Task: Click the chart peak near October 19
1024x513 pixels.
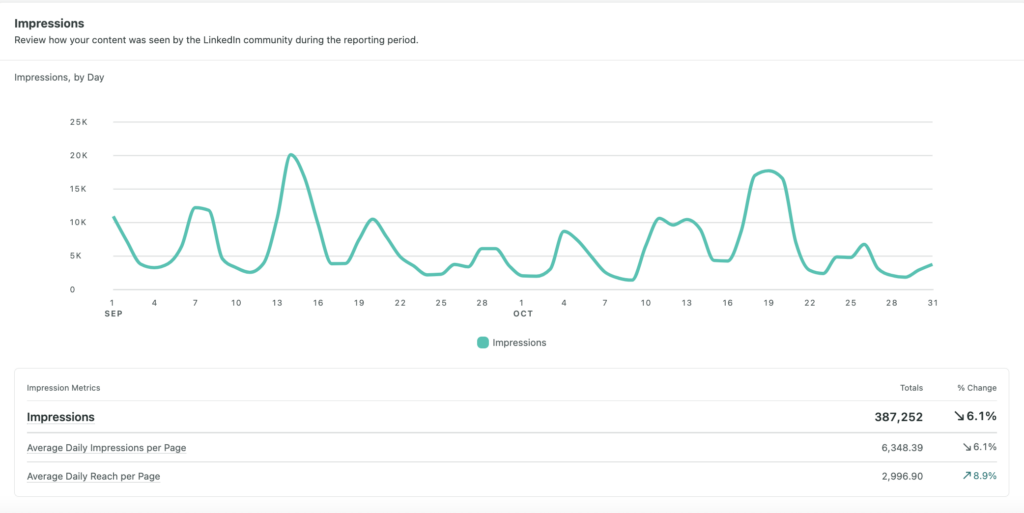Action: (x=767, y=171)
